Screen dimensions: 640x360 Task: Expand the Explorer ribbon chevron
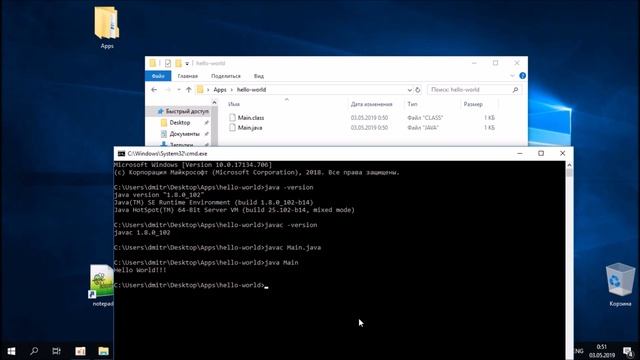click(512, 76)
